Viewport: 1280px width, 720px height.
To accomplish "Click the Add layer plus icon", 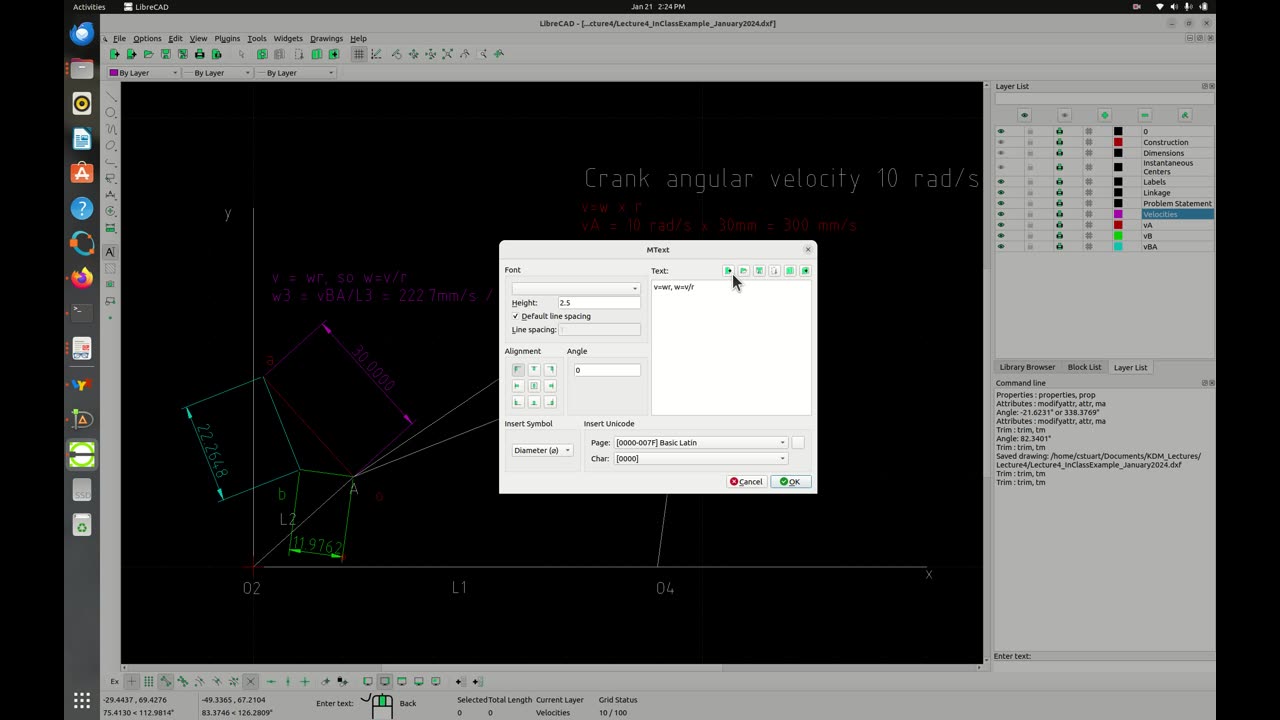I will pos(1105,115).
